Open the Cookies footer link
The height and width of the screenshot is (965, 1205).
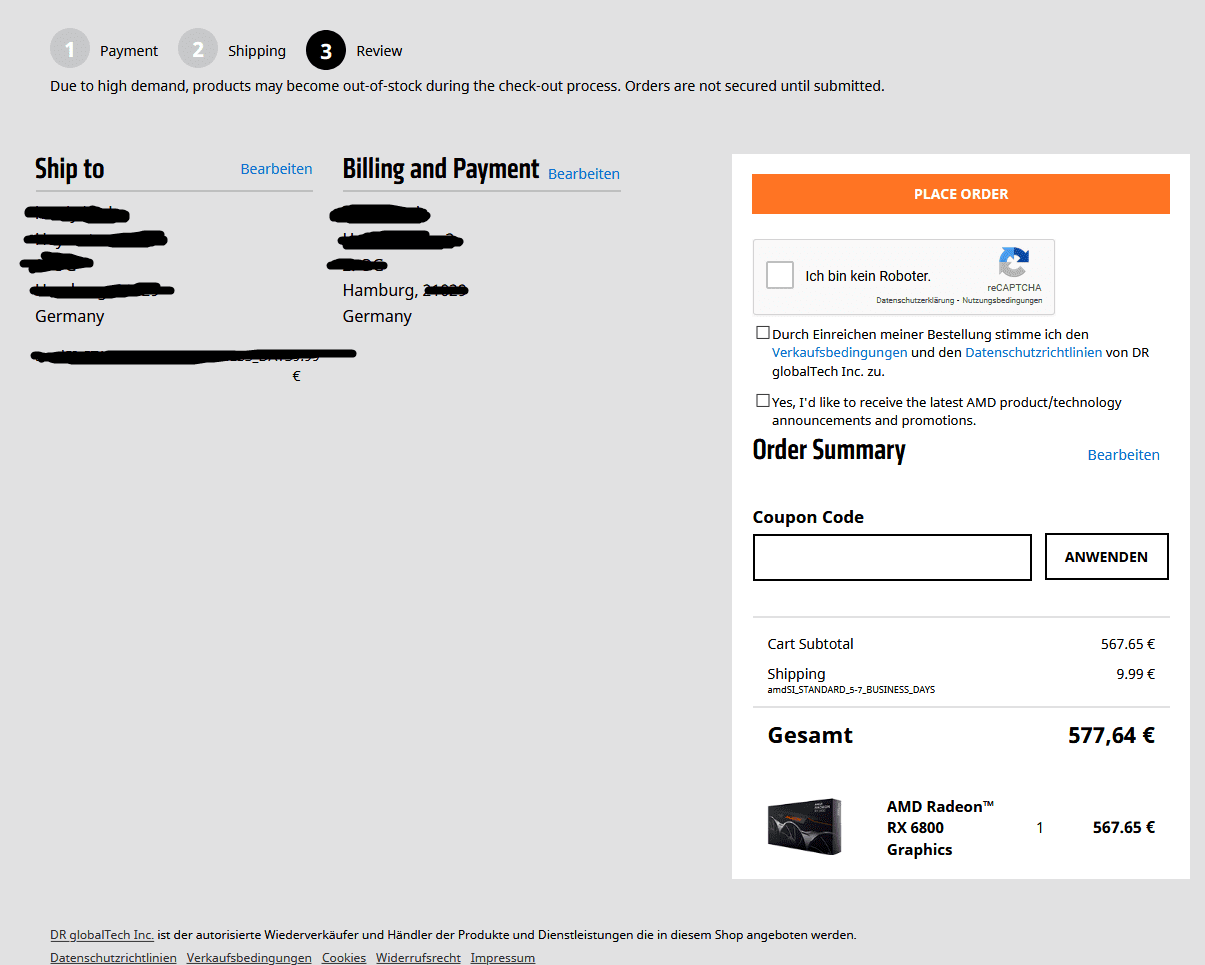(x=344, y=958)
